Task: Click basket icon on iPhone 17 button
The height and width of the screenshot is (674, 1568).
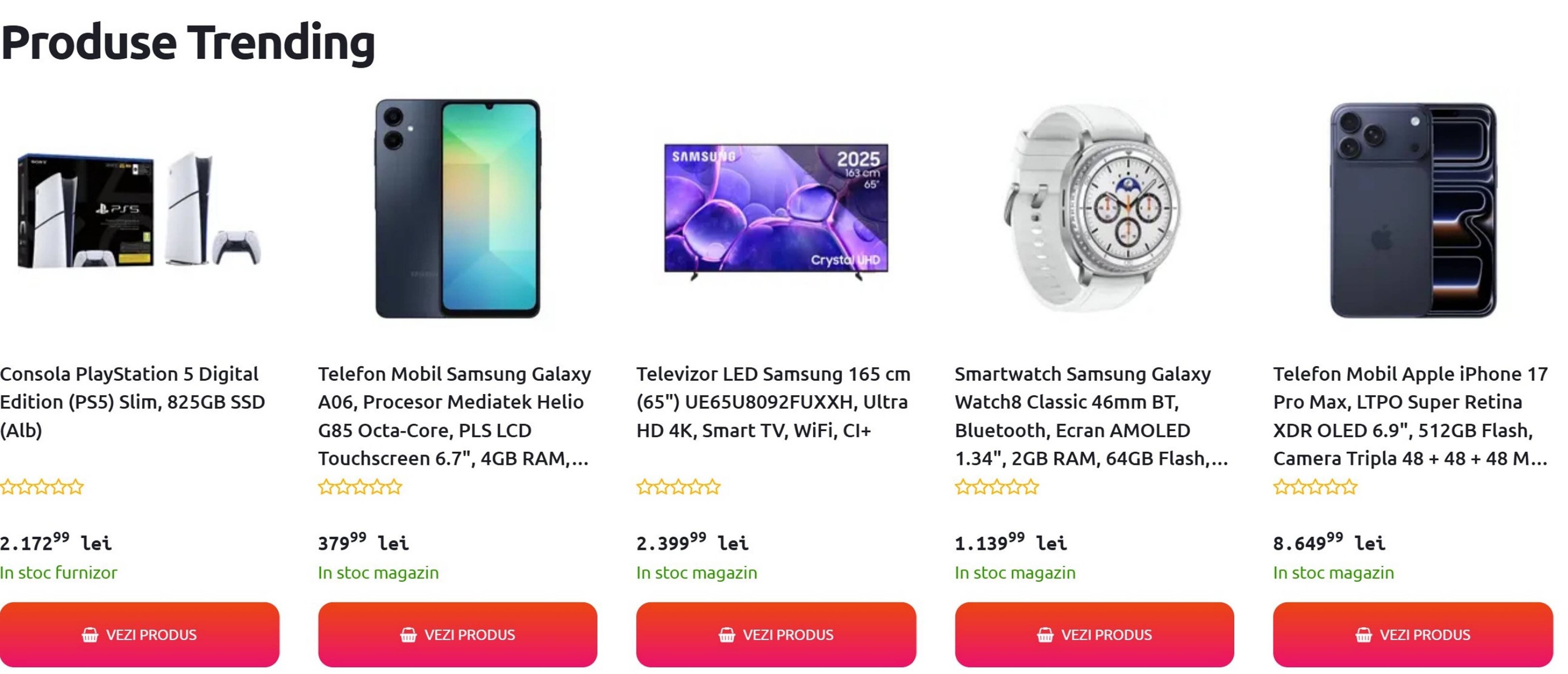Action: pos(1363,635)
